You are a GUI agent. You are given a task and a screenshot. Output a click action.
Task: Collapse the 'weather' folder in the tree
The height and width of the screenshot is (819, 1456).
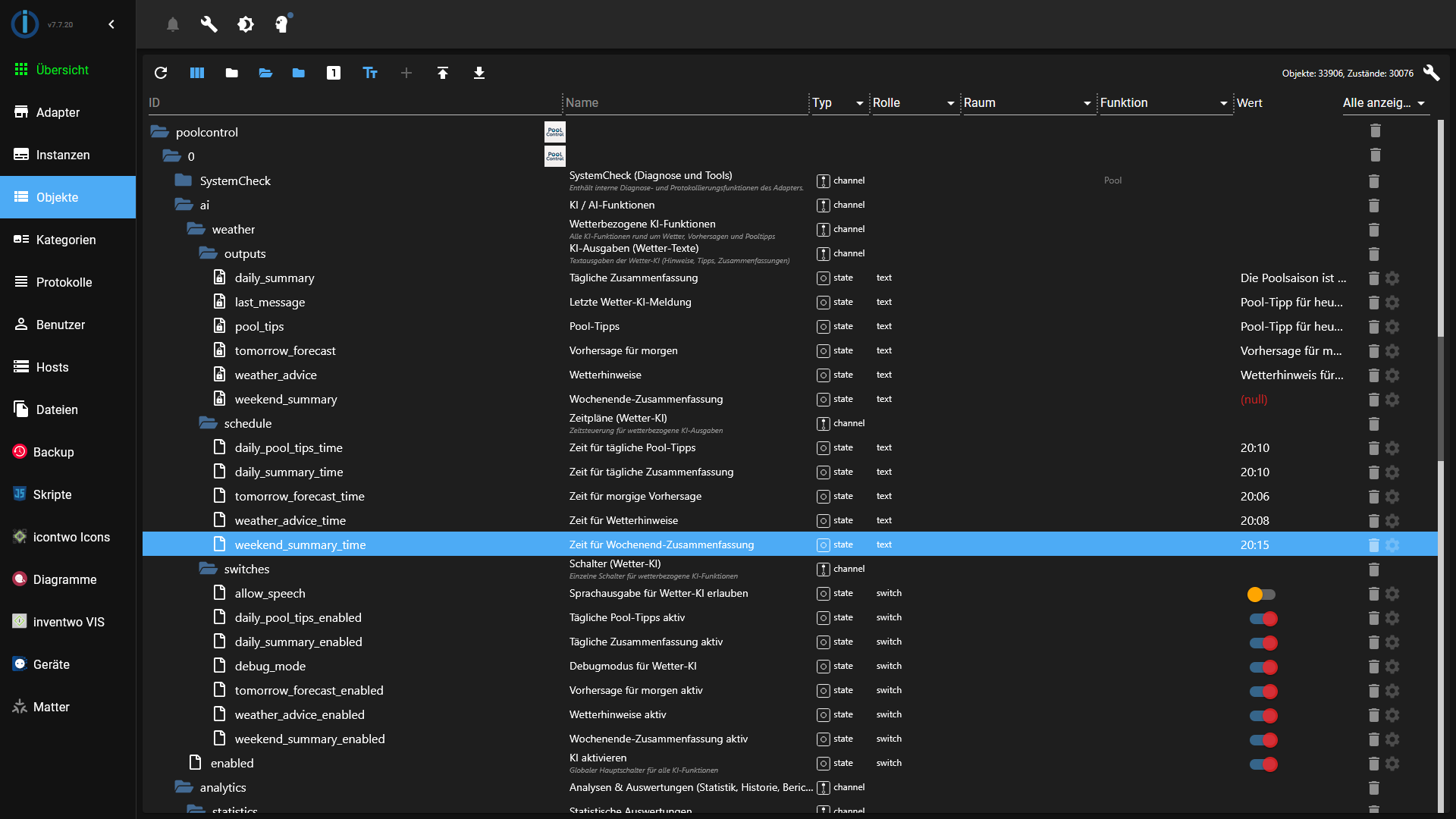pyautogui.click(x=195, y=229)
